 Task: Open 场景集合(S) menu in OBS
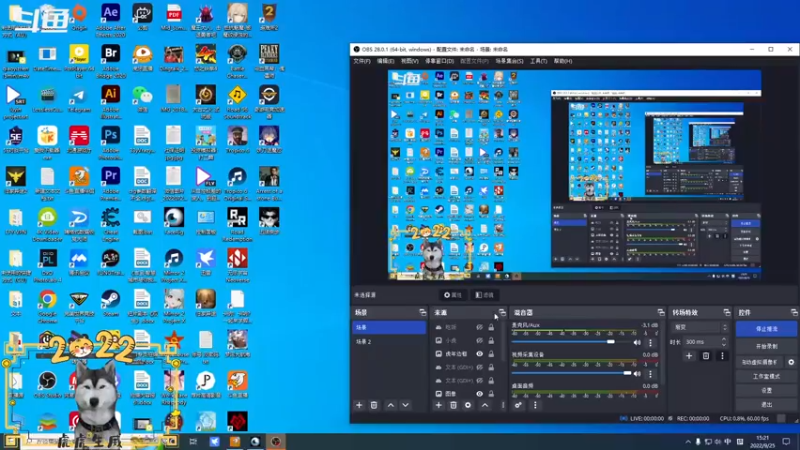tap(509, 61)
